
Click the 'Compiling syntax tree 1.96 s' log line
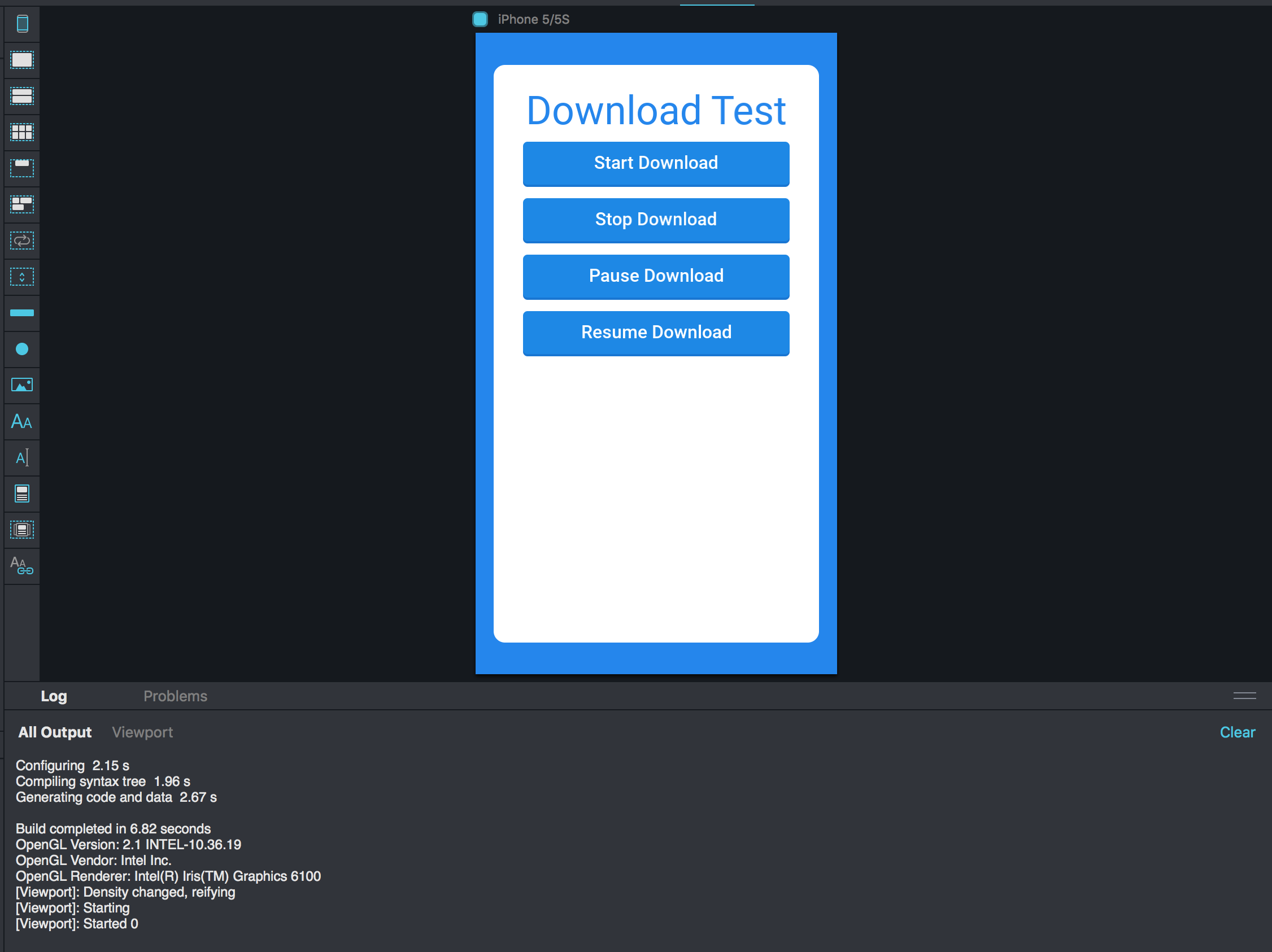tap(103, 782)
